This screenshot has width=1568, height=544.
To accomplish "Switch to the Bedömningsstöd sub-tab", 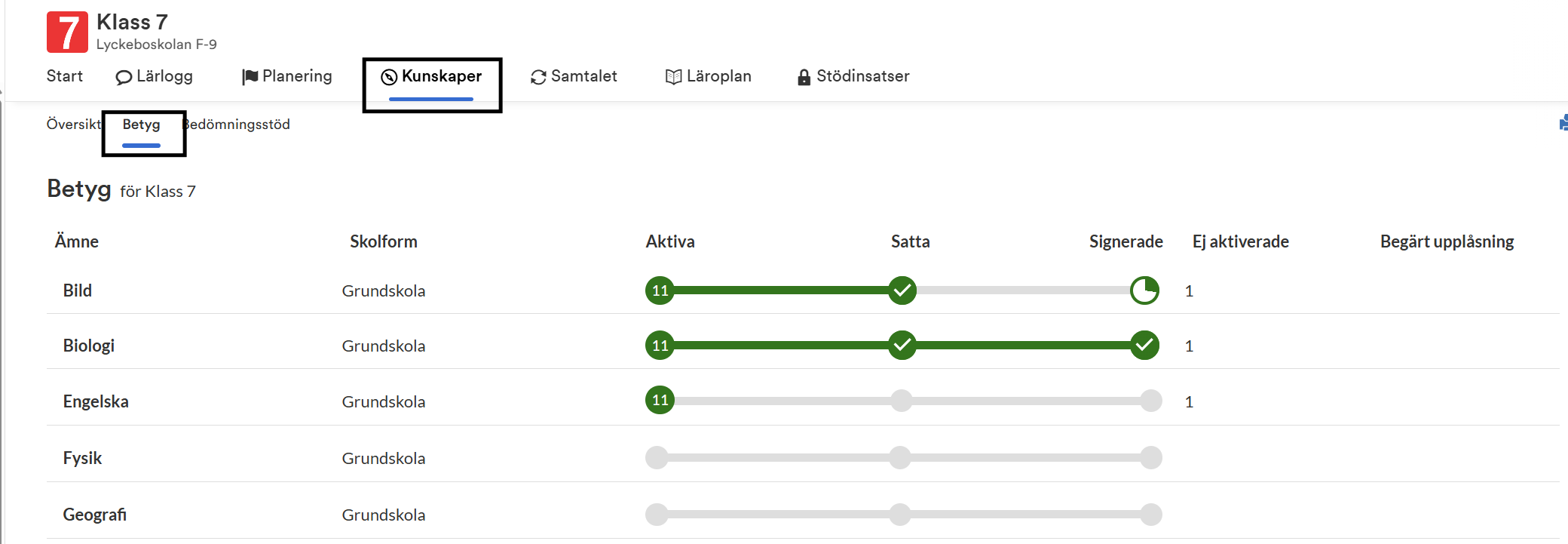I will (x=238, y=124).
